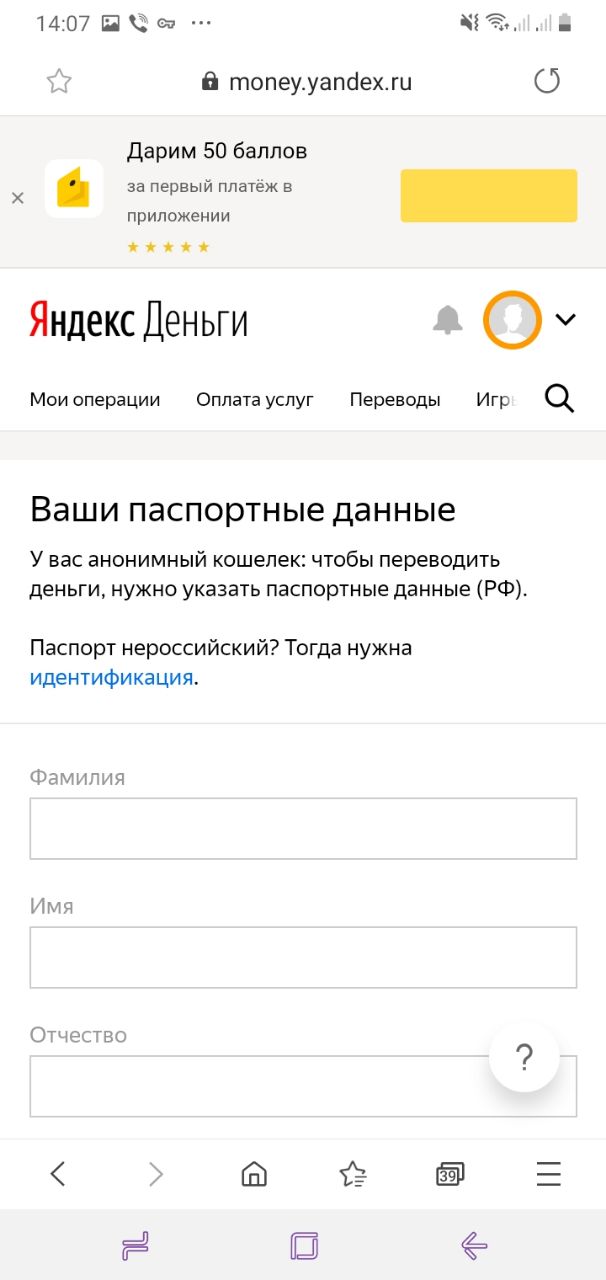Open the question mark help bubble
606x1280 pixels.
point(524,1057)
